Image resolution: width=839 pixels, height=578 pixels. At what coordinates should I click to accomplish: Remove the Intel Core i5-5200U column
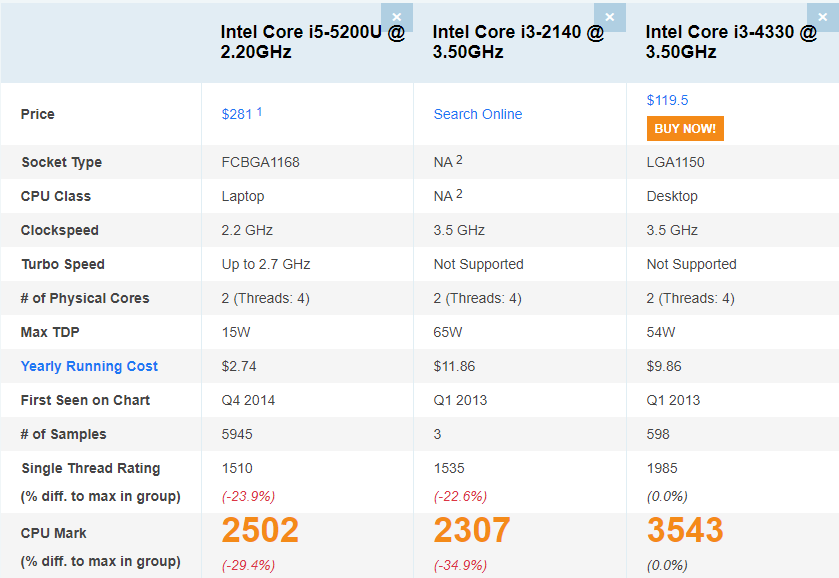pos(397,17)
